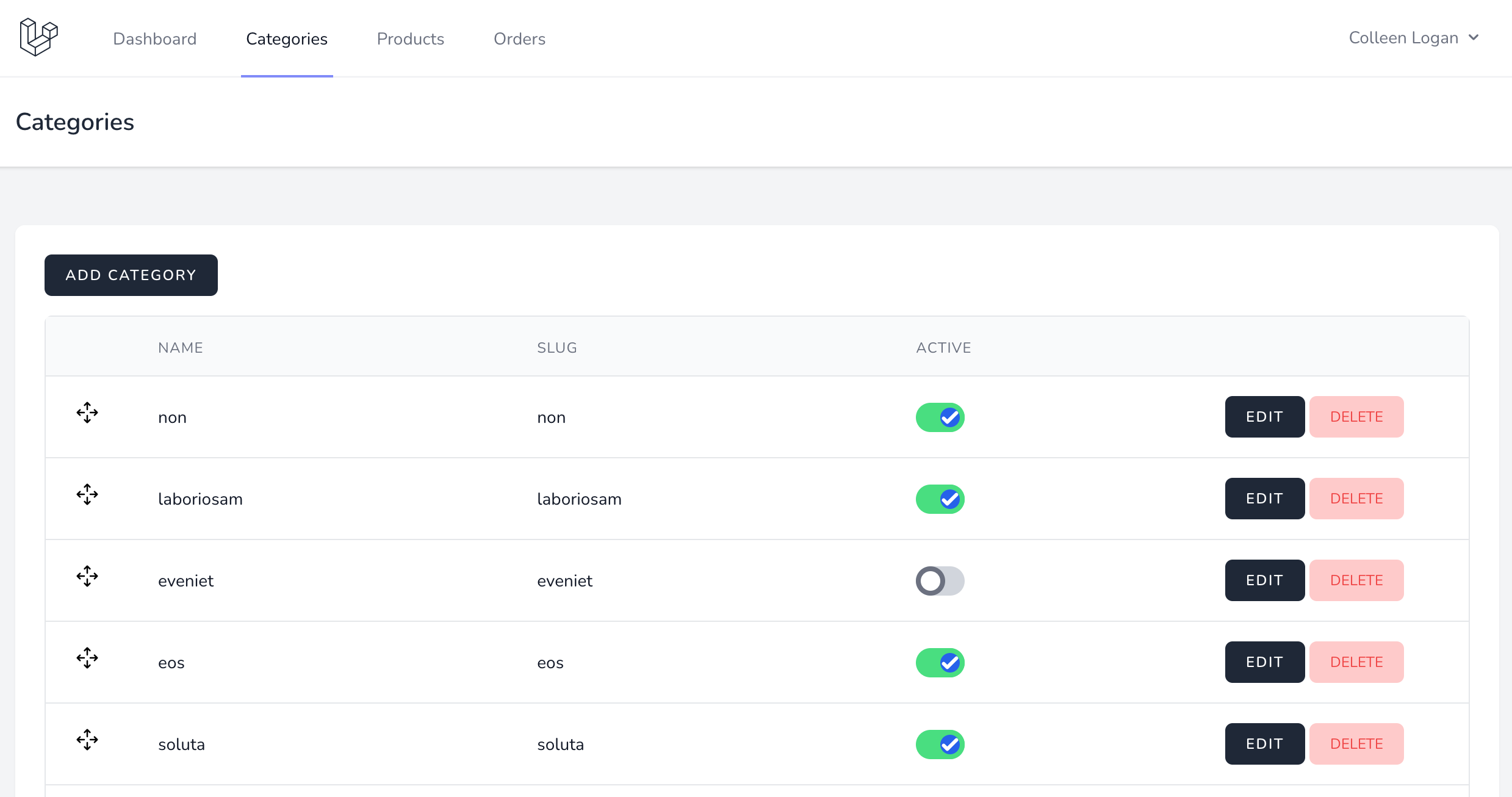Toggle the laboriosam active switch
The image size is (1512, 797).
[x=940, y=499]
